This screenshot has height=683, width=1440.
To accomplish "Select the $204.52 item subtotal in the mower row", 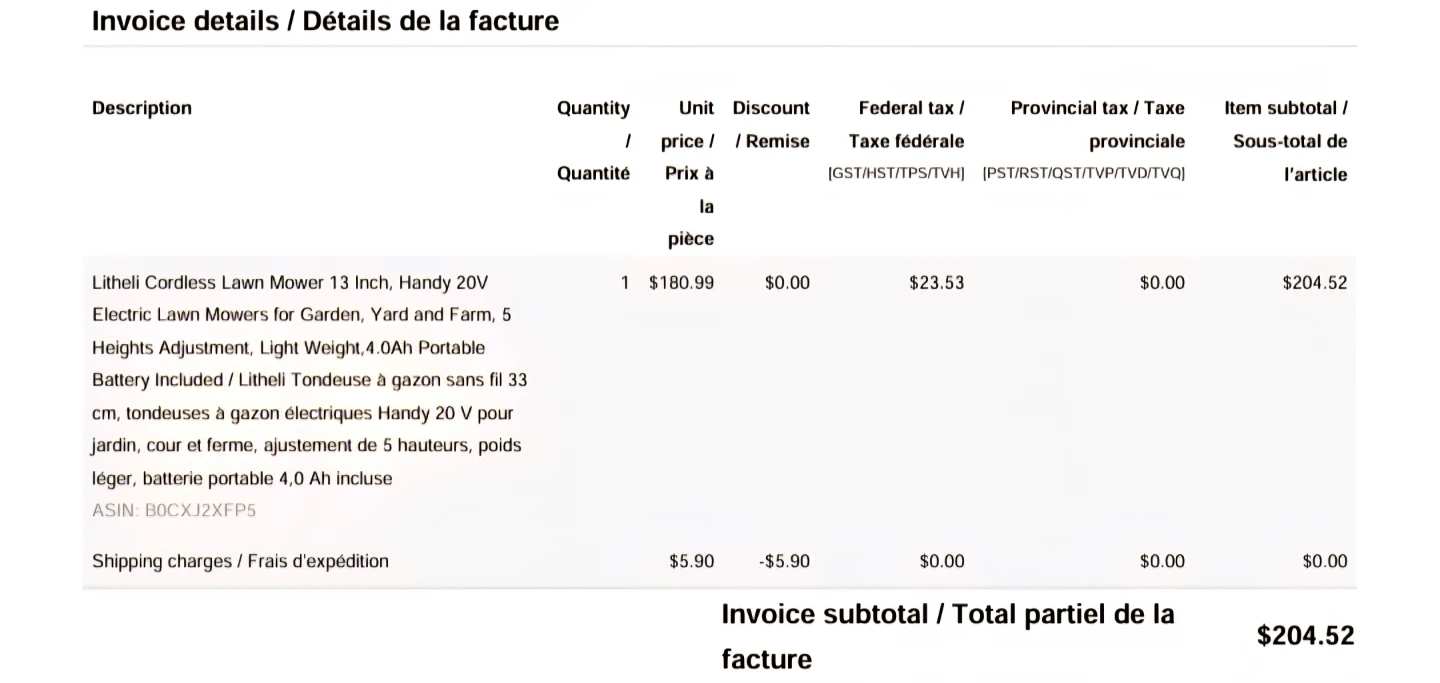I will coord(1315,283).
